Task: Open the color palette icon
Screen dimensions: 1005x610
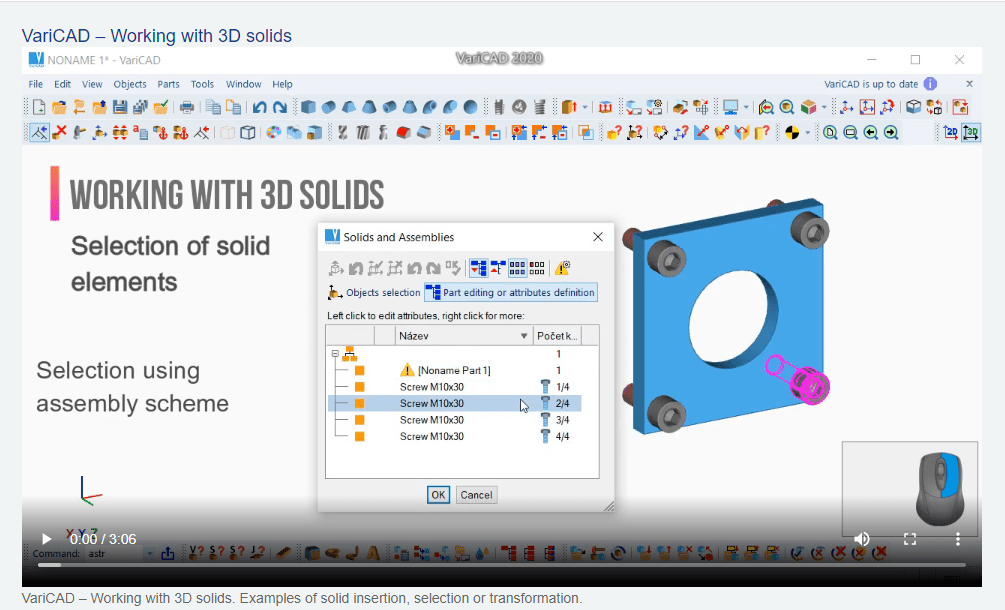Action: 274,133
